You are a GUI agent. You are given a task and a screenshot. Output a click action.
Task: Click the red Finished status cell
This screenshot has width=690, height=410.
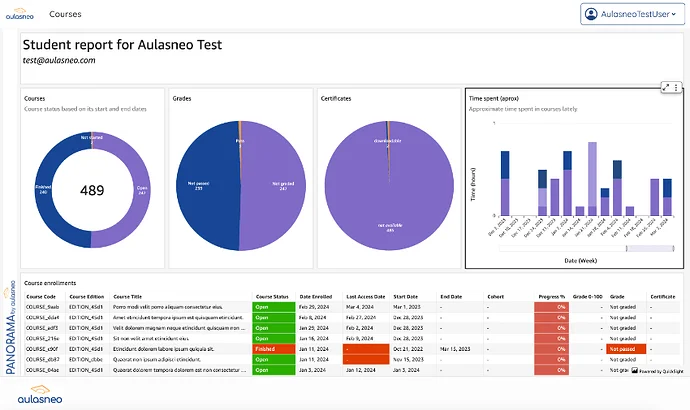(274, 348)
